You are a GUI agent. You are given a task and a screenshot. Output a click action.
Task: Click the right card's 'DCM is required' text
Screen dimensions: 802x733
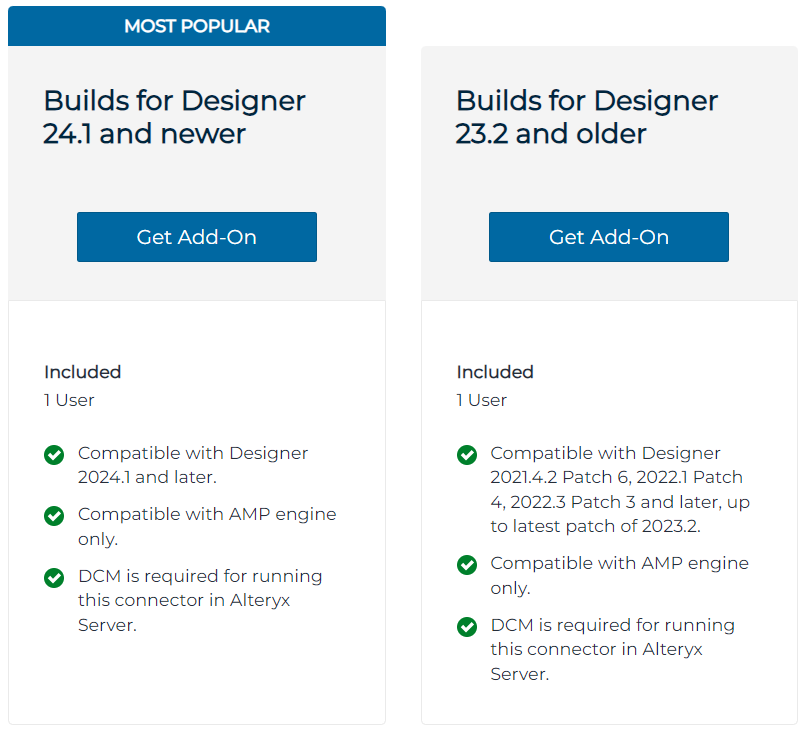click(612, 649)
